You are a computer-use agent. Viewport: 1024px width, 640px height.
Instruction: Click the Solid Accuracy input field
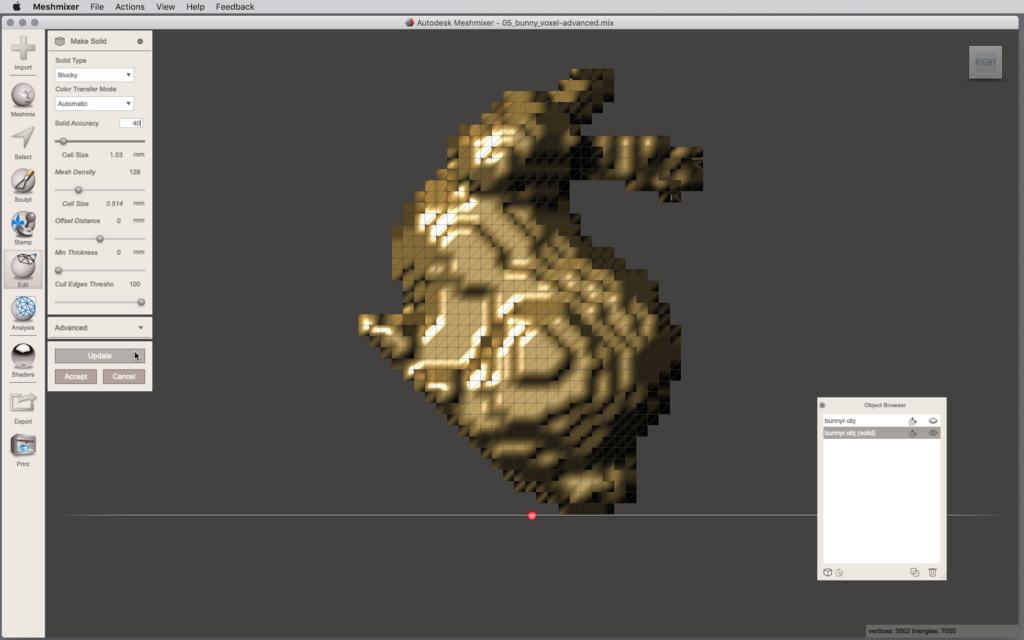pos(131,123)
